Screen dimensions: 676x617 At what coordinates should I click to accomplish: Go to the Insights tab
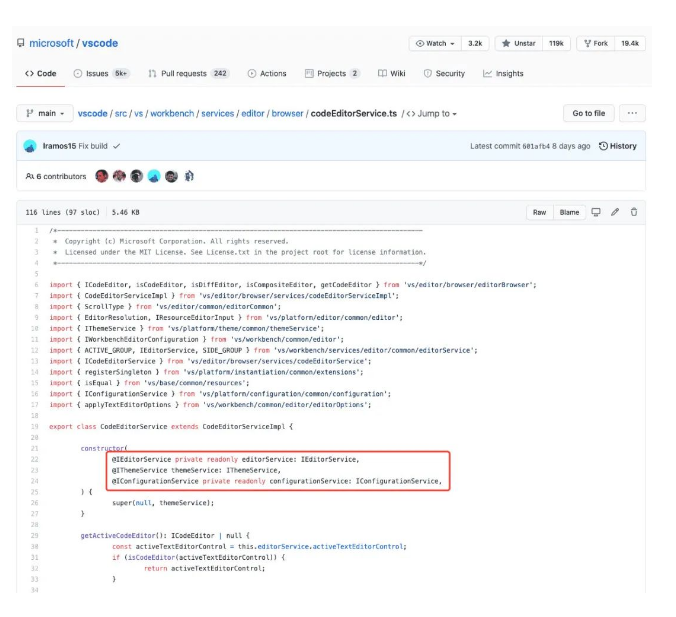pos(503,73)
